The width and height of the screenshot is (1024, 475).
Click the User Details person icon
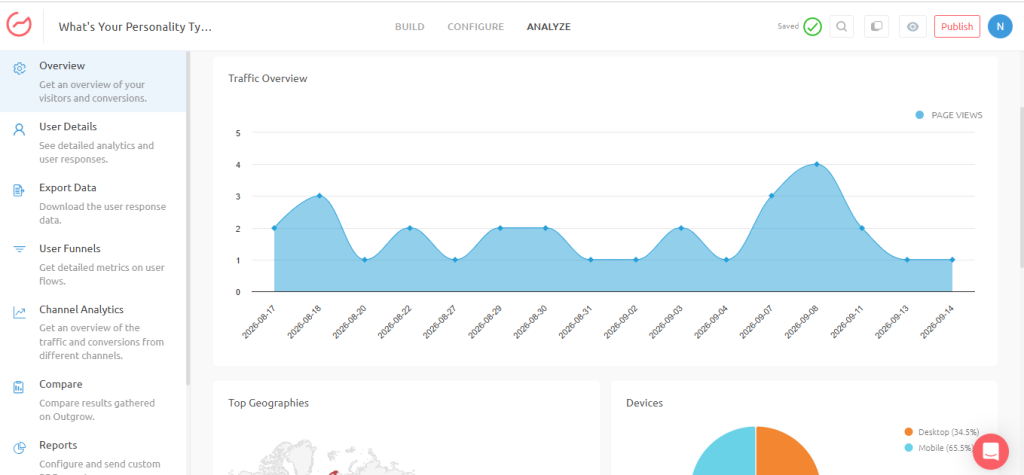pyautogui.click(x=20, y=129)
